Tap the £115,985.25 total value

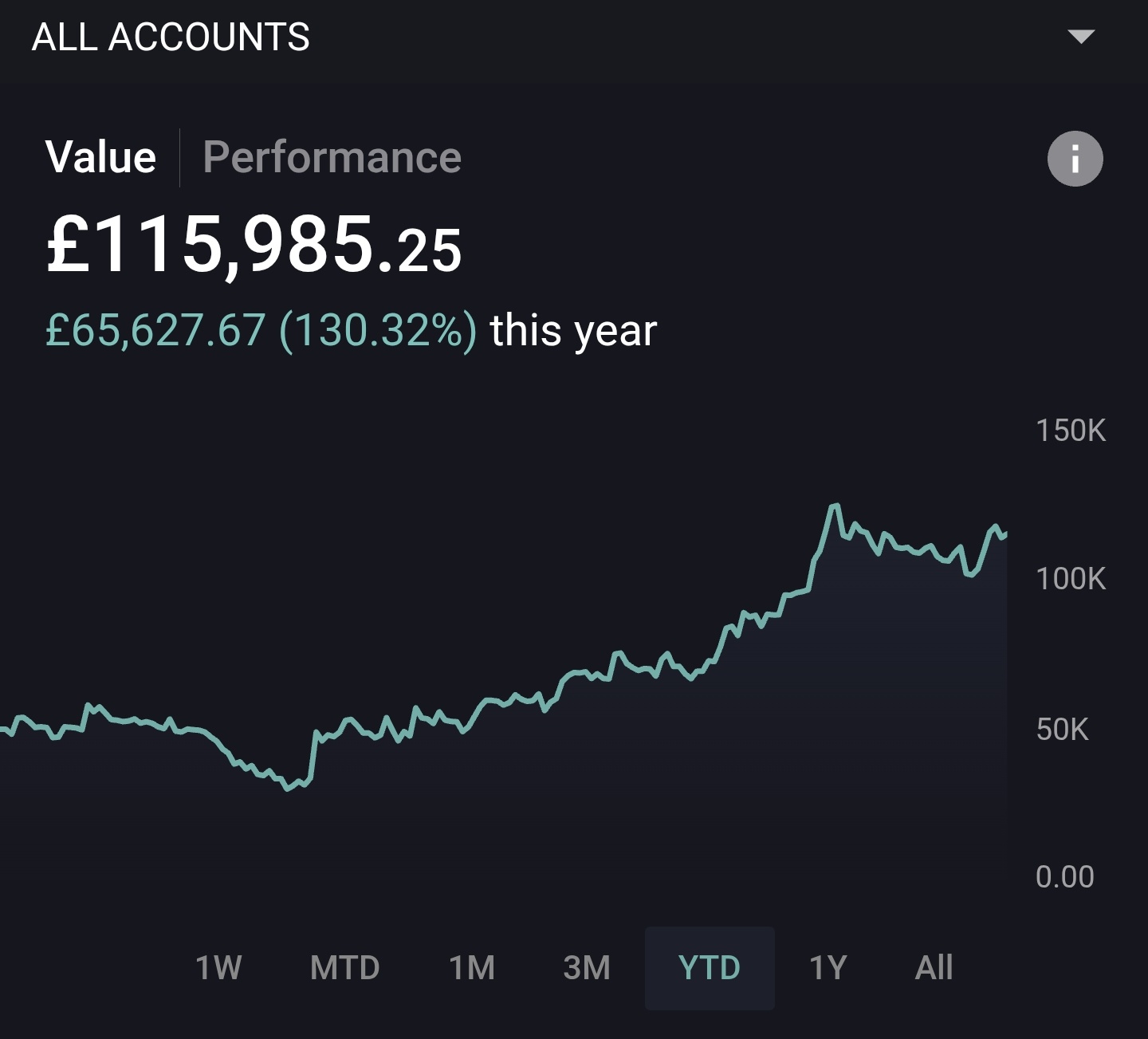pyautogui.click(x=254, y=245)
